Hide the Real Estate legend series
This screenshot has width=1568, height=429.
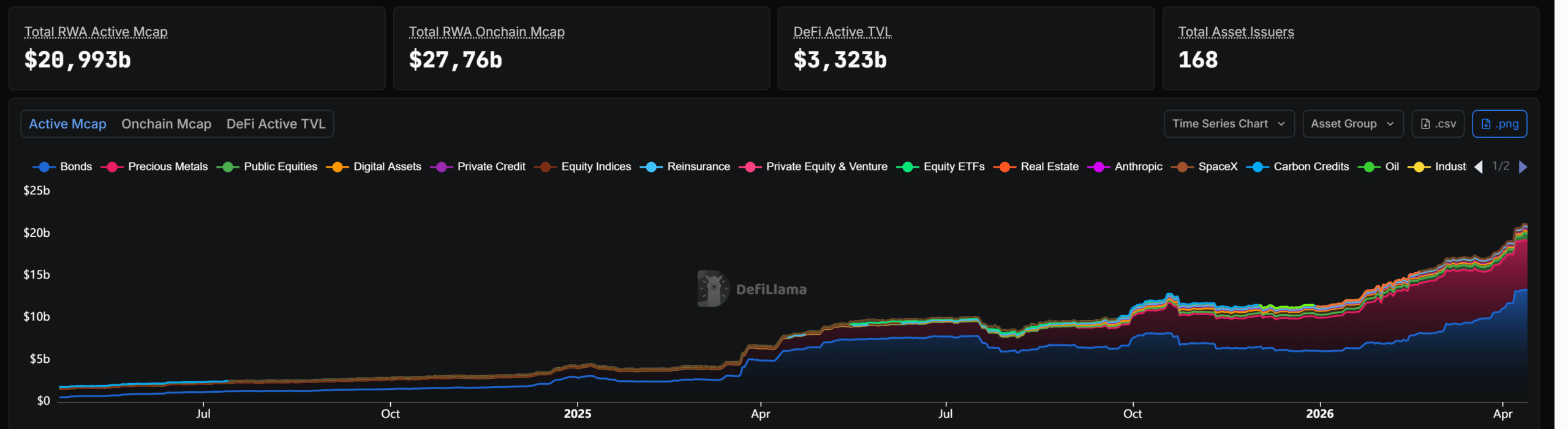1036,166
